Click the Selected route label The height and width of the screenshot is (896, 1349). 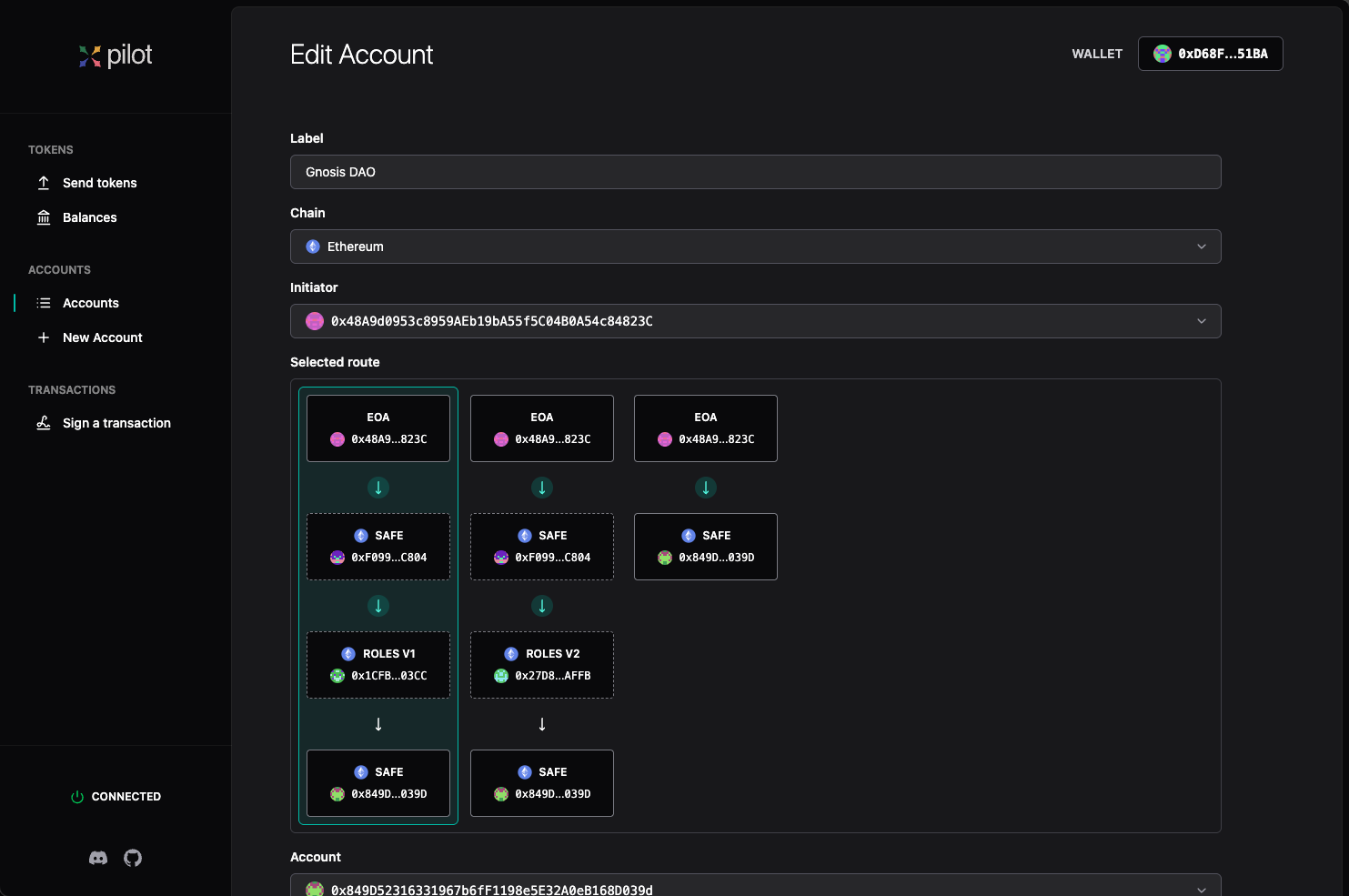pyautogui.click(x=335, y=362)
